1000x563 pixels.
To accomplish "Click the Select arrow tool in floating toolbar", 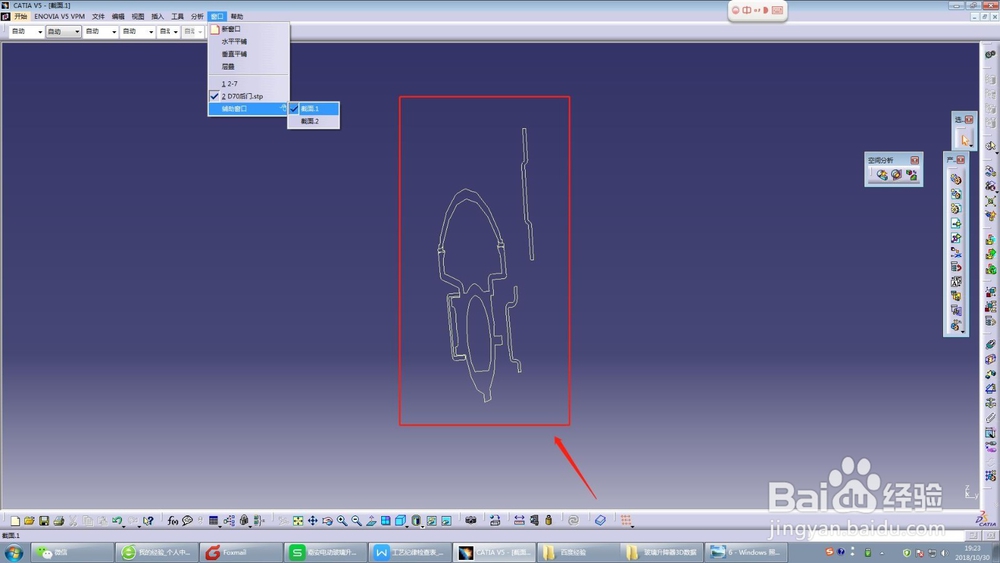I will pos(964,140).
